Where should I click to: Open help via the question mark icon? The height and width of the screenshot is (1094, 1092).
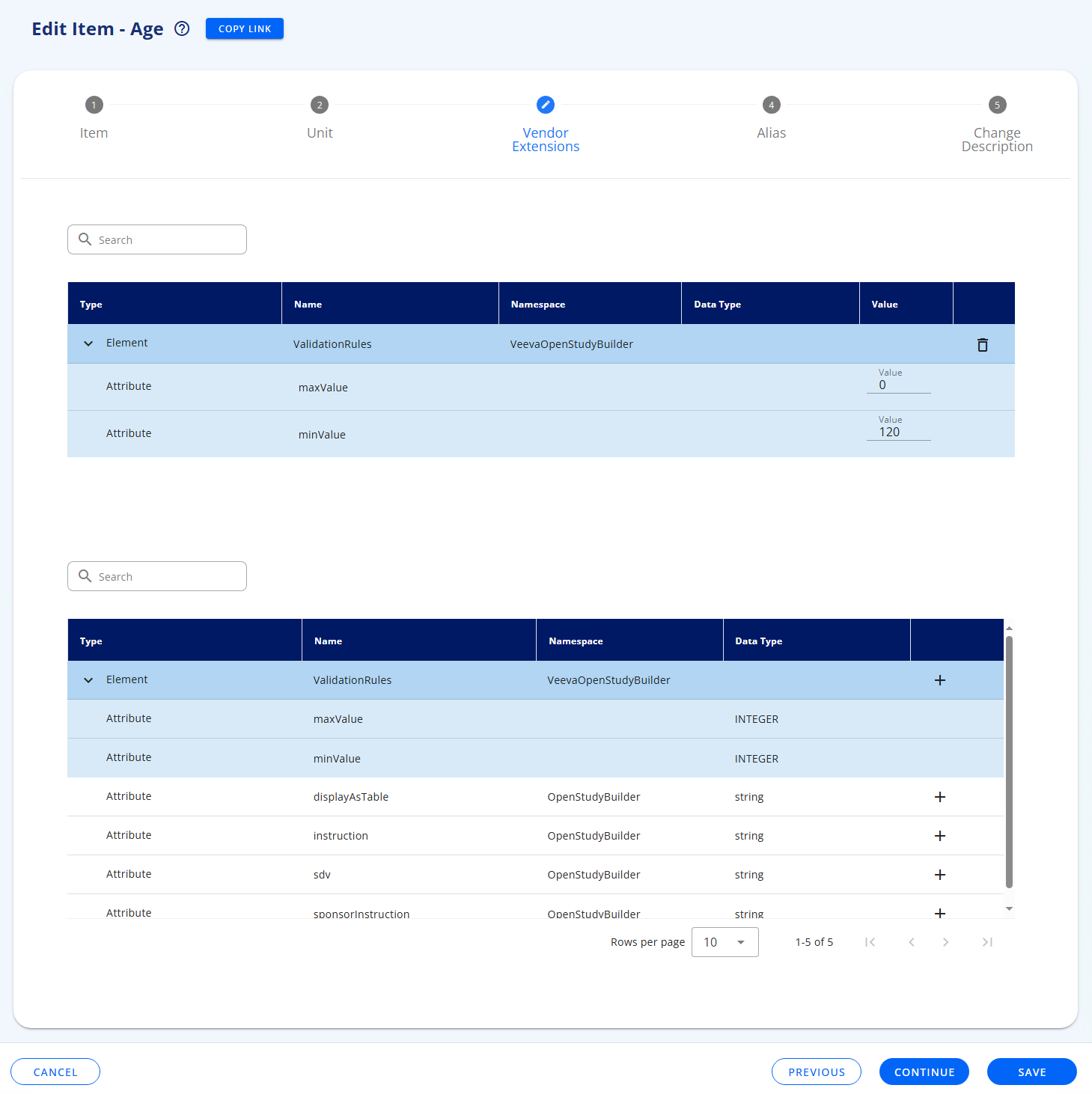coord(181,28)
